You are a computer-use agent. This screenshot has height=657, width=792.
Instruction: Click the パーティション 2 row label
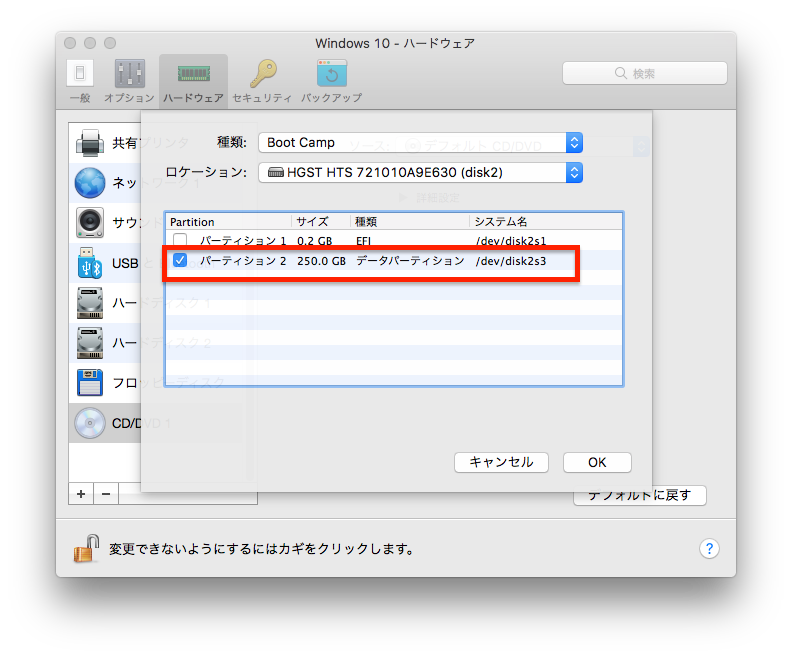pyautogui.click(x=243, y=261)
